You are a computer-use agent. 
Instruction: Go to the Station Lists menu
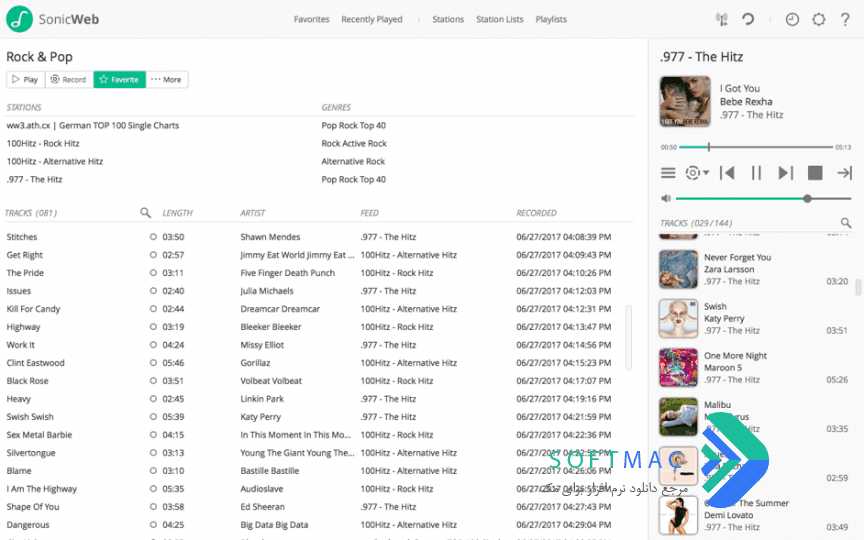click(x=500, y=19)
